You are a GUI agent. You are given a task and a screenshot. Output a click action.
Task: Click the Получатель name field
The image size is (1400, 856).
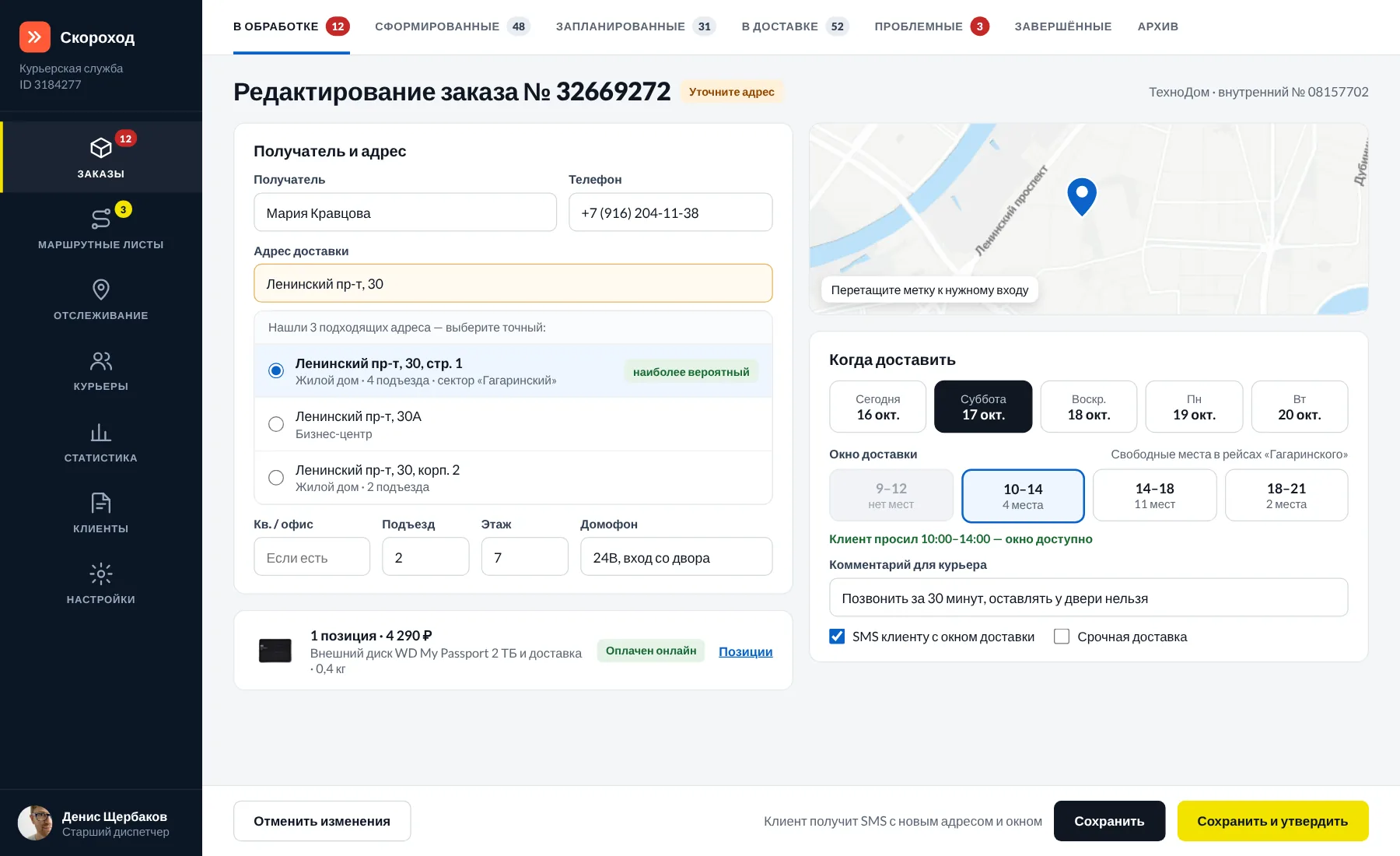[405, 212]
